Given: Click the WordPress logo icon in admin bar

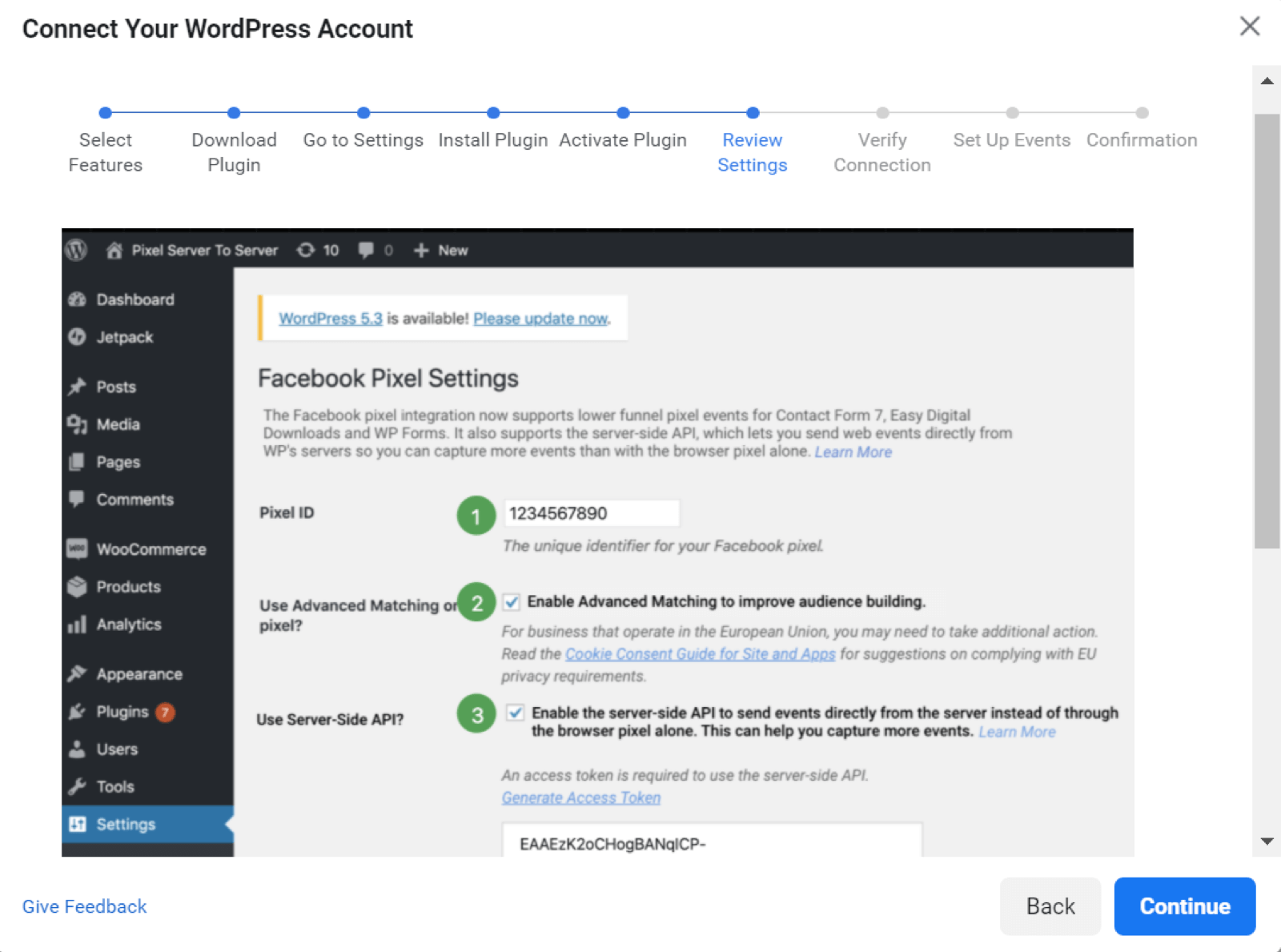Looking at the screenshot, I should pos(76,250).
